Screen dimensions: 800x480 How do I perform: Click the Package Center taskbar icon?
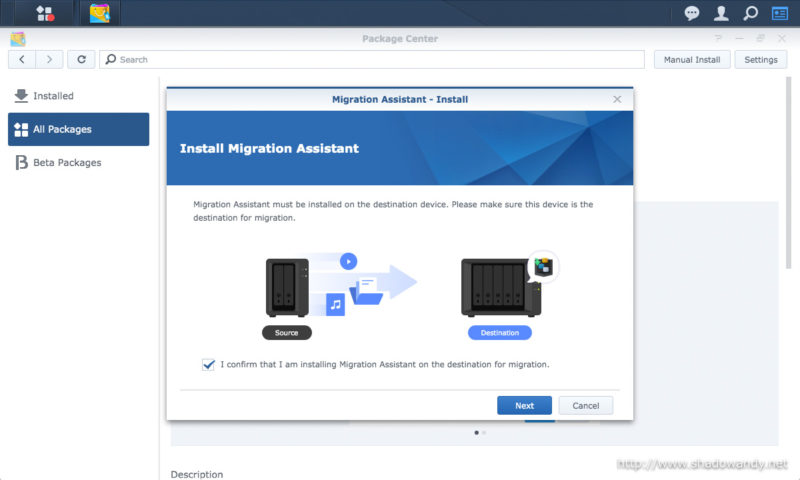click(99, 13)
